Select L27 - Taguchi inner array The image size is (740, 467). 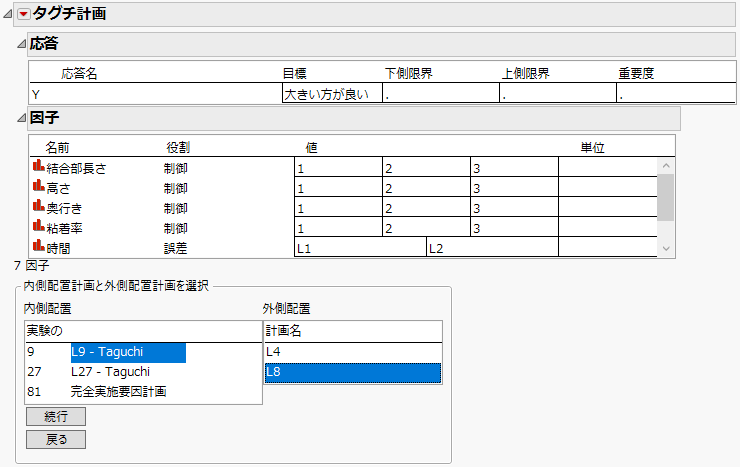(x=110, y=372)
